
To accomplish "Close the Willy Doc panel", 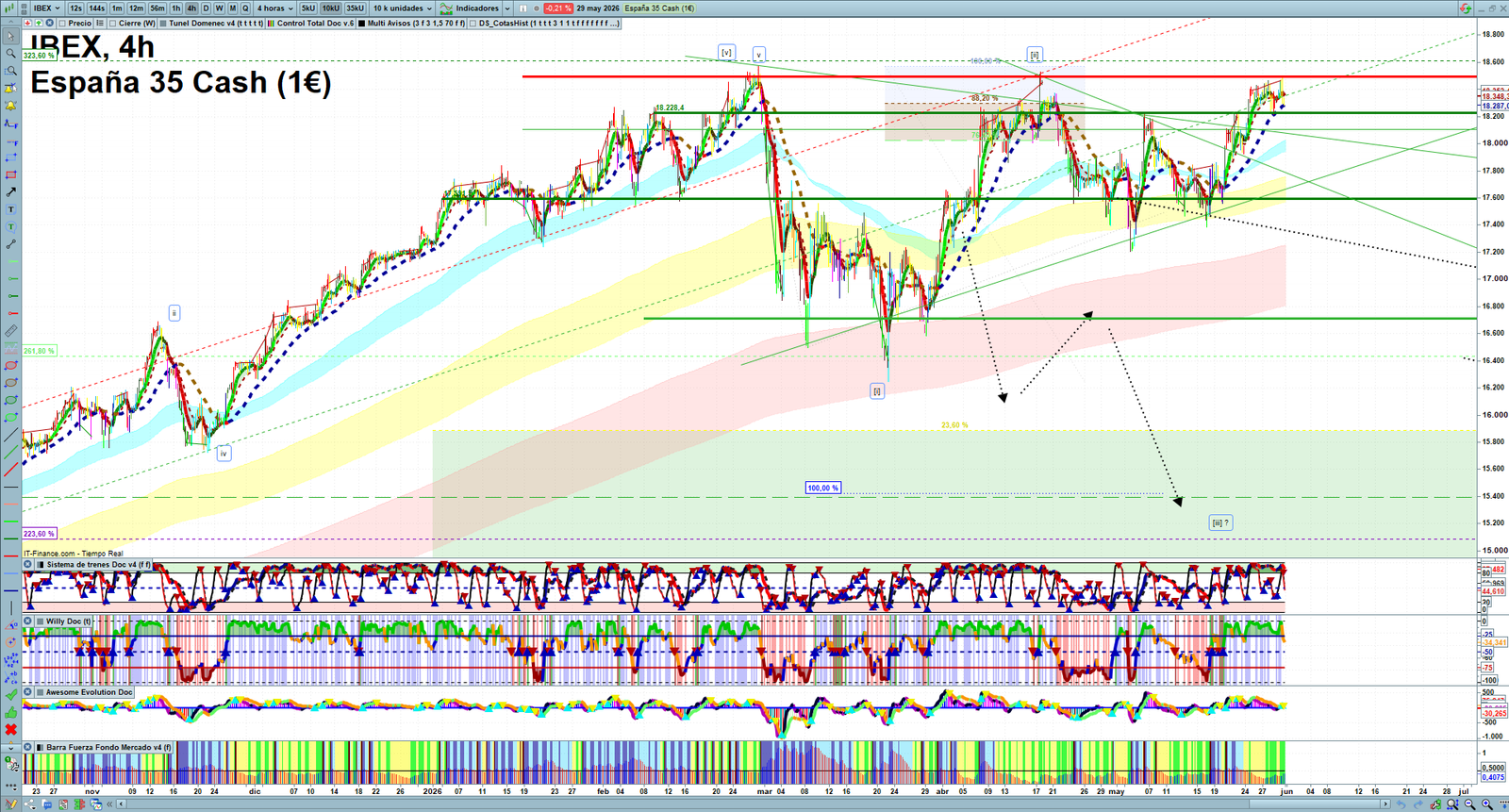I will [28, 621].
